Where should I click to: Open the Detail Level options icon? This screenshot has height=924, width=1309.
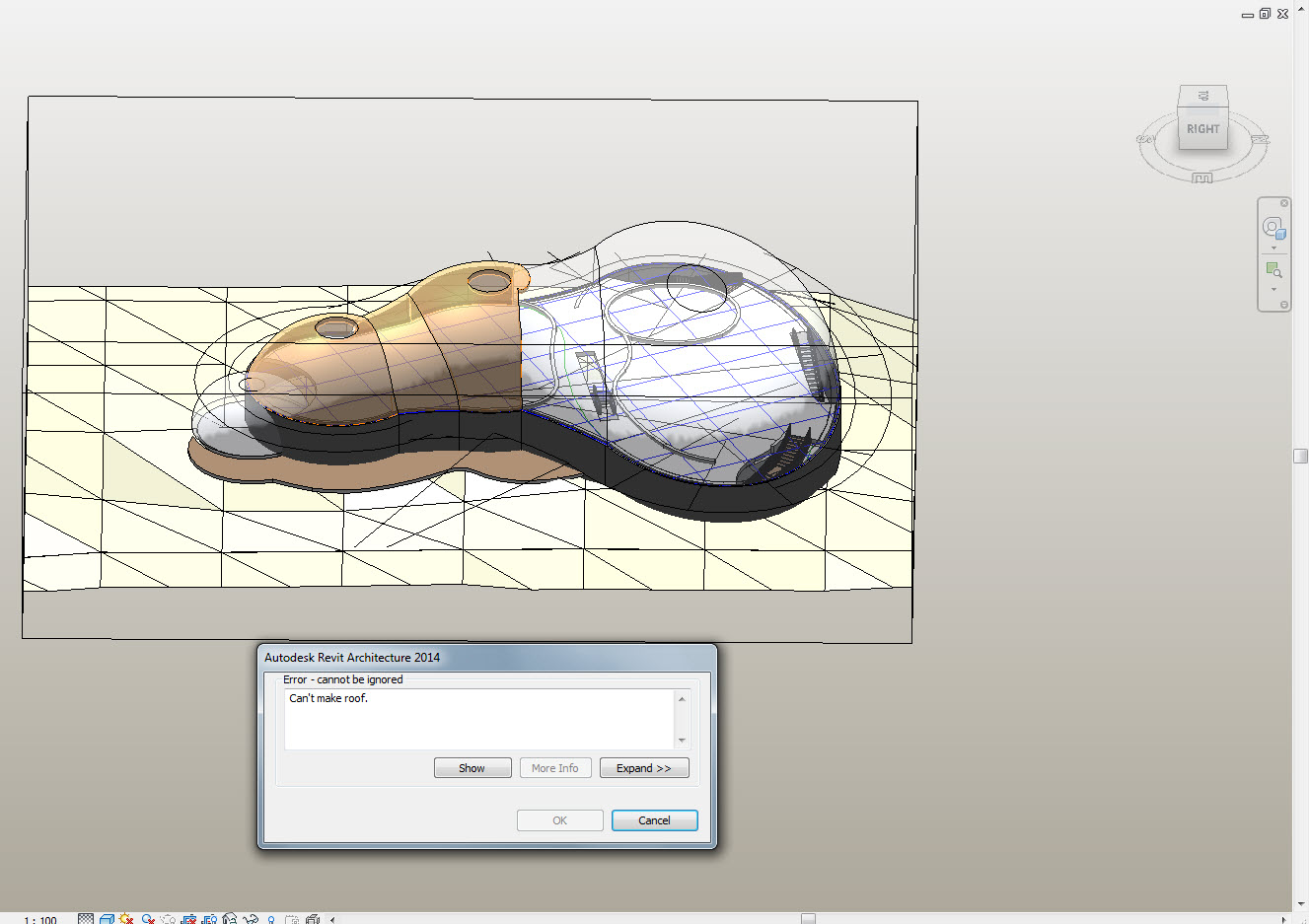tap(86, 919)
